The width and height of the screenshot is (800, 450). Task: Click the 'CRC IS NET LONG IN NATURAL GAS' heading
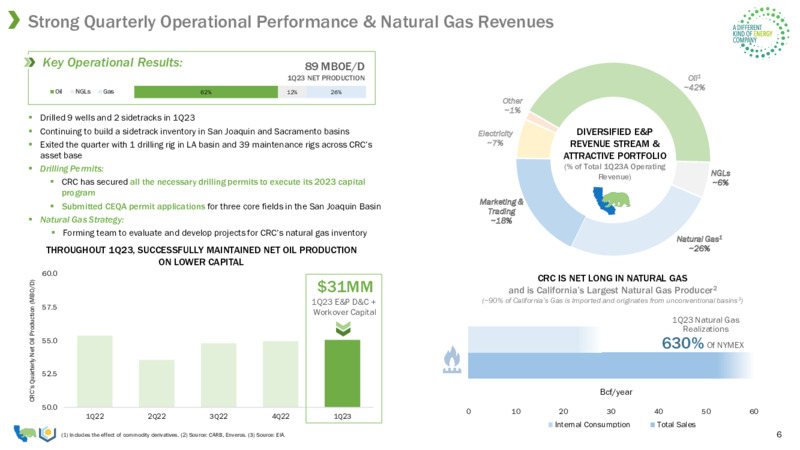612,278
